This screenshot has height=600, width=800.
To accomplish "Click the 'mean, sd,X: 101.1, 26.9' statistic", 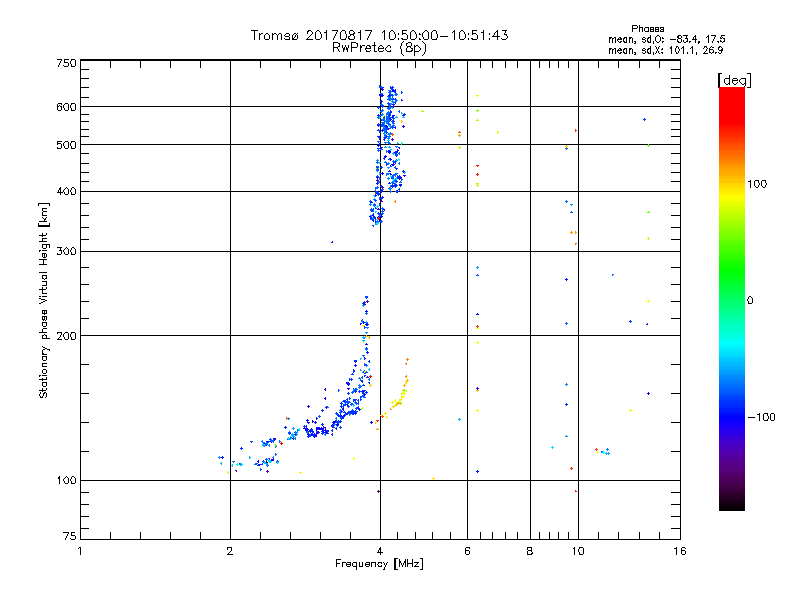I will tap(665, 50).
